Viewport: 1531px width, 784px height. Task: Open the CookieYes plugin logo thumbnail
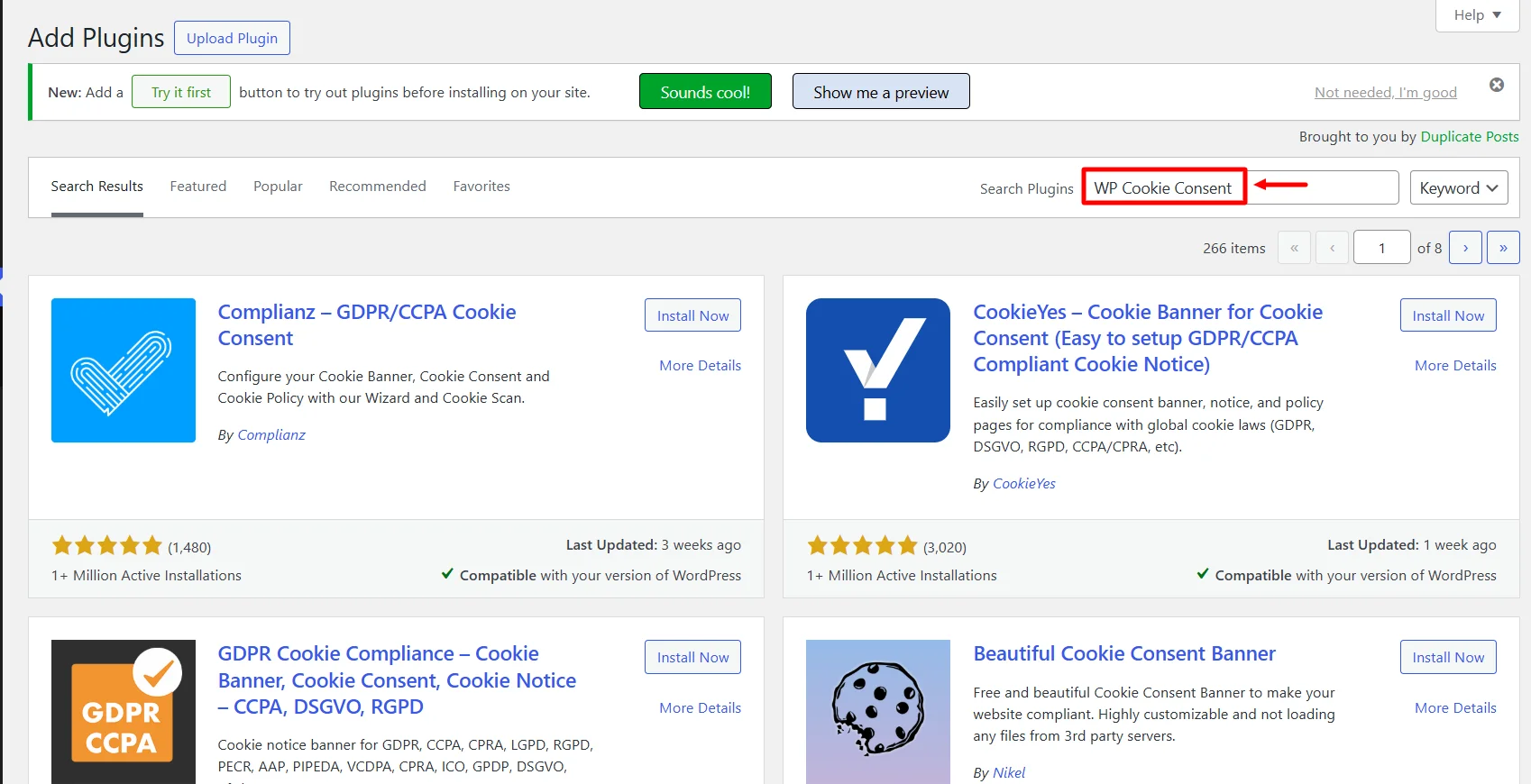point(878,370)
